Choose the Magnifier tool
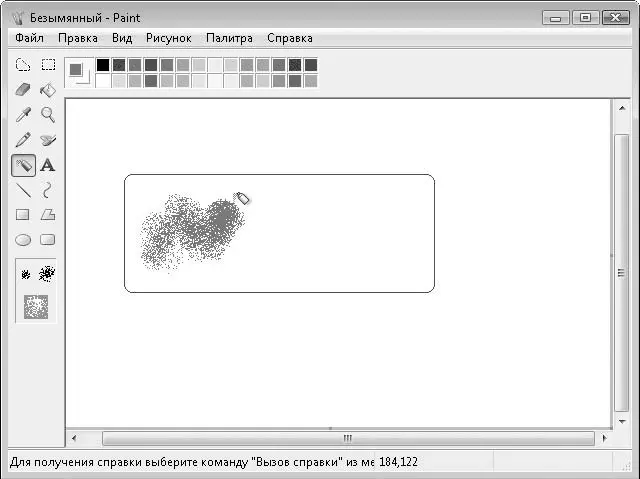 pos(48,115)
